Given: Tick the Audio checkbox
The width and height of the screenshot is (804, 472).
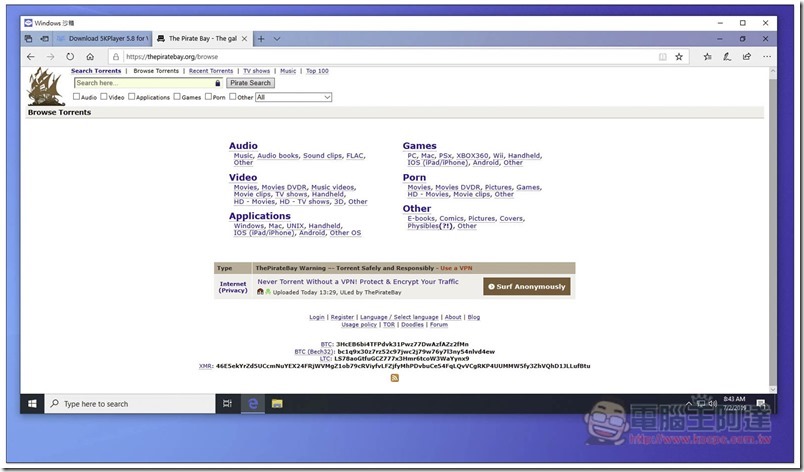Looking at the screenshot, I should 76,96.
